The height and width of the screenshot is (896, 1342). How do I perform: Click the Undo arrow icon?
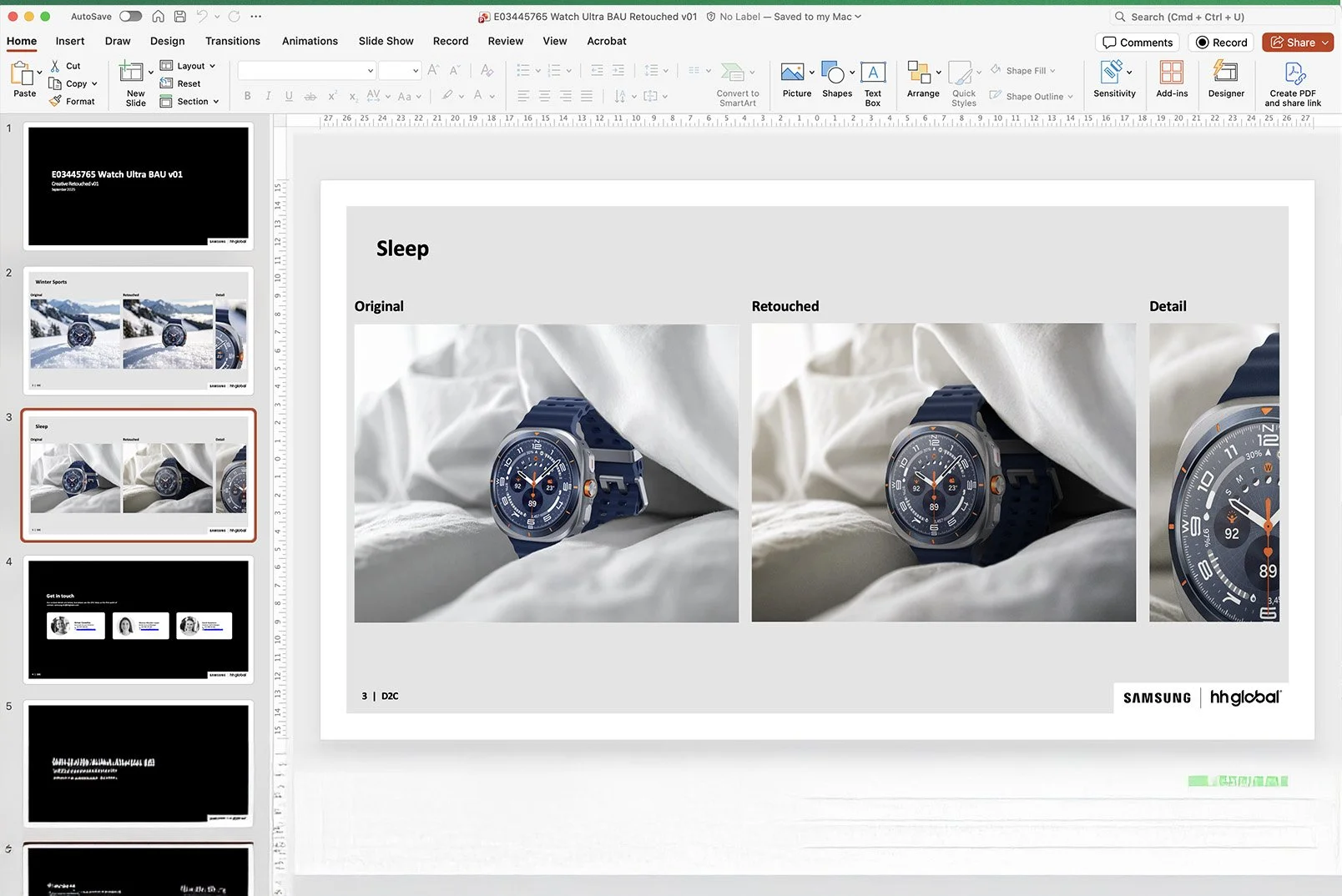202,17
